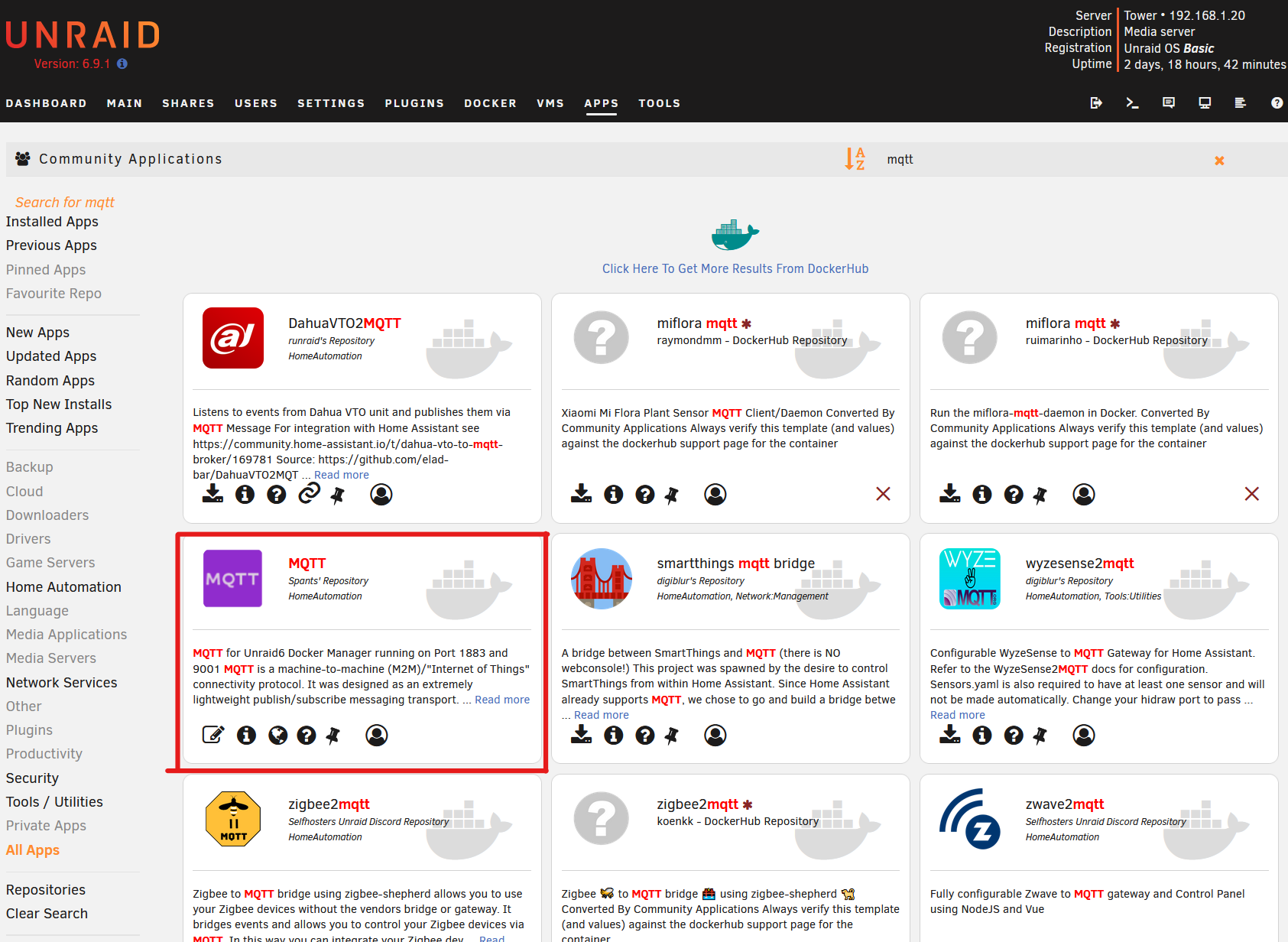Screen dimensions: 1288x942
Task: Open the Shares menu item
Action: [188, 103]
